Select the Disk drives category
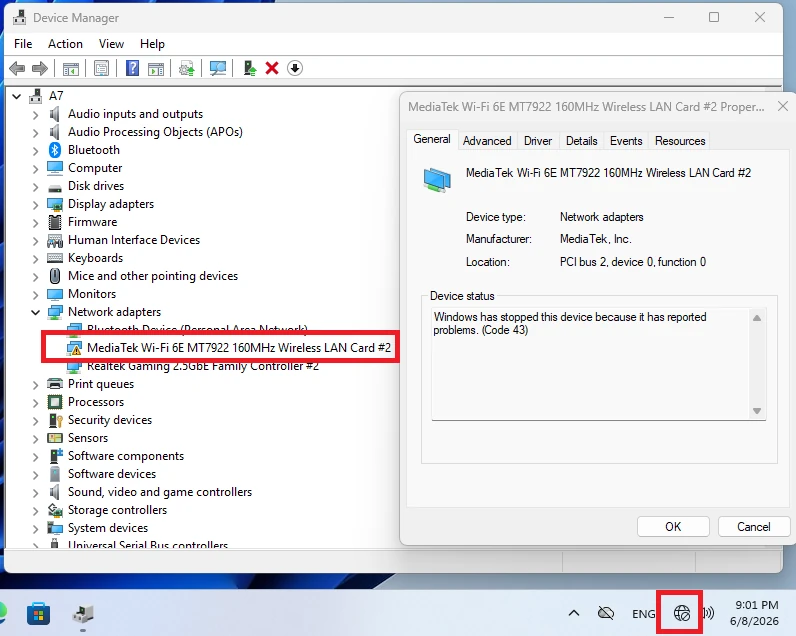The height and width of the screenshot is (636, 796). coord(96,186)
